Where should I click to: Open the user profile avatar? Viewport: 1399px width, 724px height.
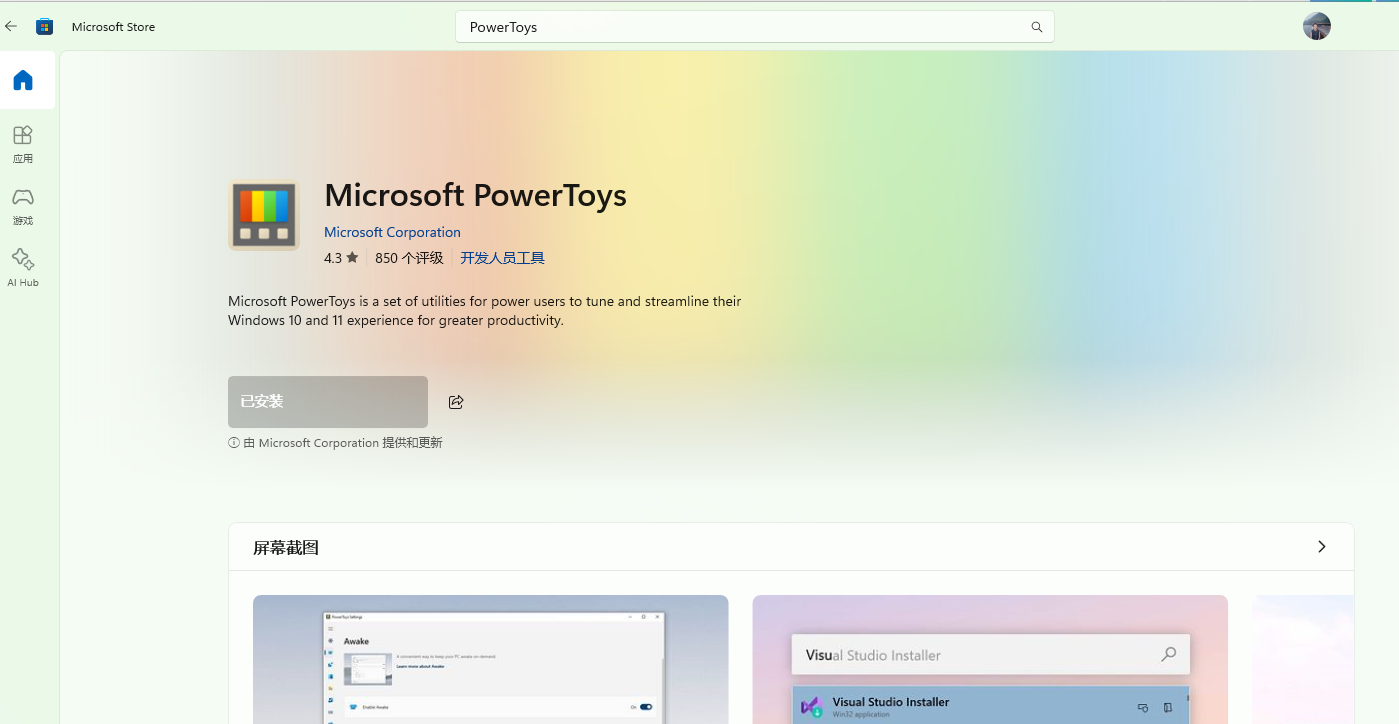[x=1317, y=26]
